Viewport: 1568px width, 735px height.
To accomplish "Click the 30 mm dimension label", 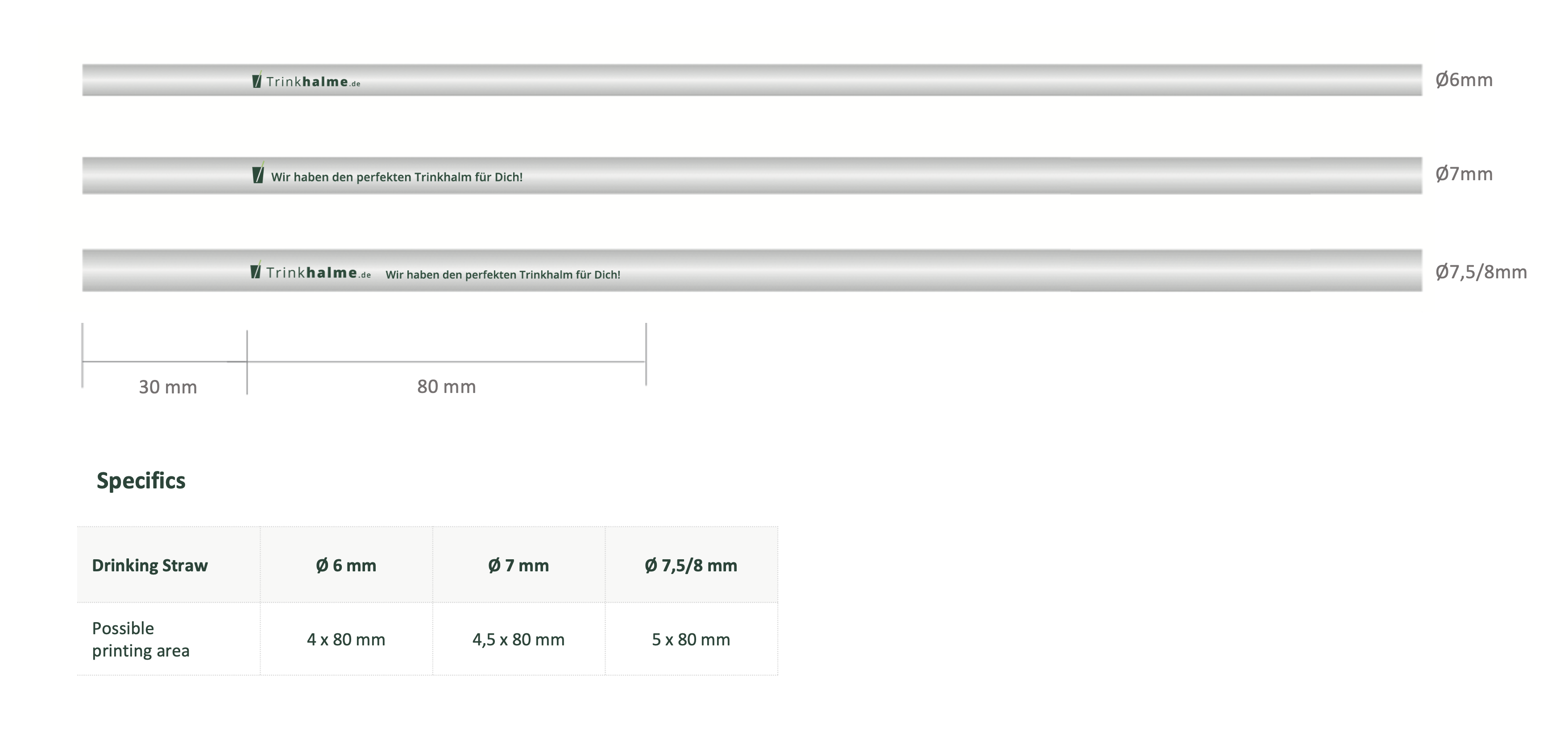I will point(167,387).
